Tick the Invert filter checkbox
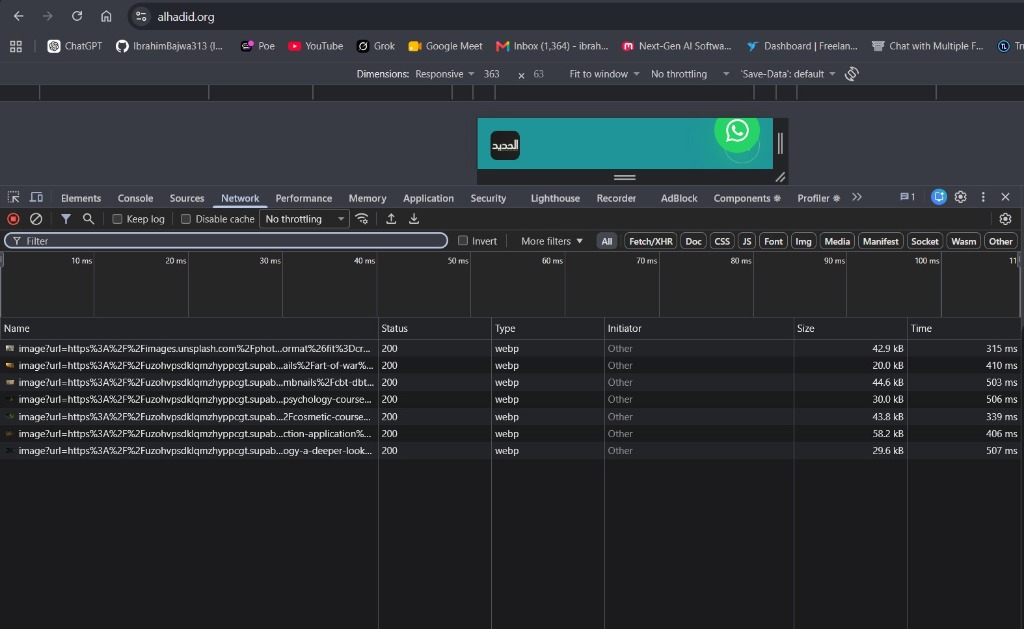Viewport: 1024px width, 629px height. [x=462, y=240]
